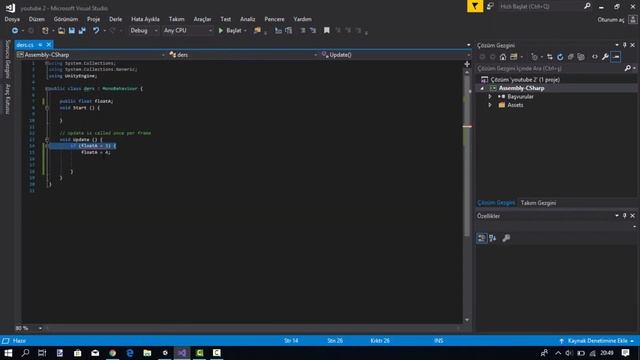Image resolution: width=640 pixels, height=360 pixels.
Task: Click the Oturum aç sign-in link
Action: tap(611, 20)
